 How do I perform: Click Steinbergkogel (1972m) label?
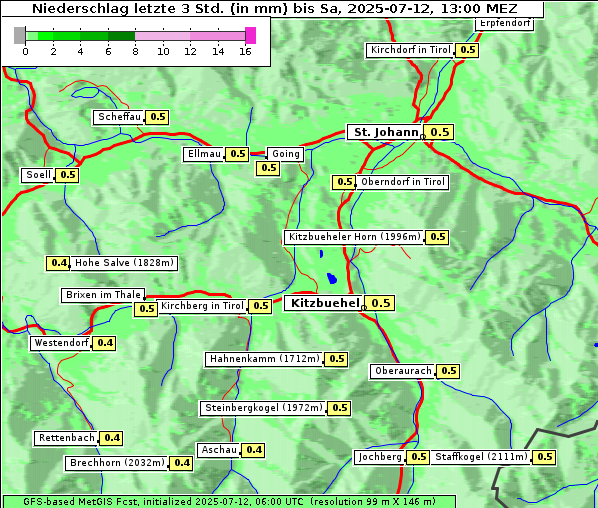264,408
